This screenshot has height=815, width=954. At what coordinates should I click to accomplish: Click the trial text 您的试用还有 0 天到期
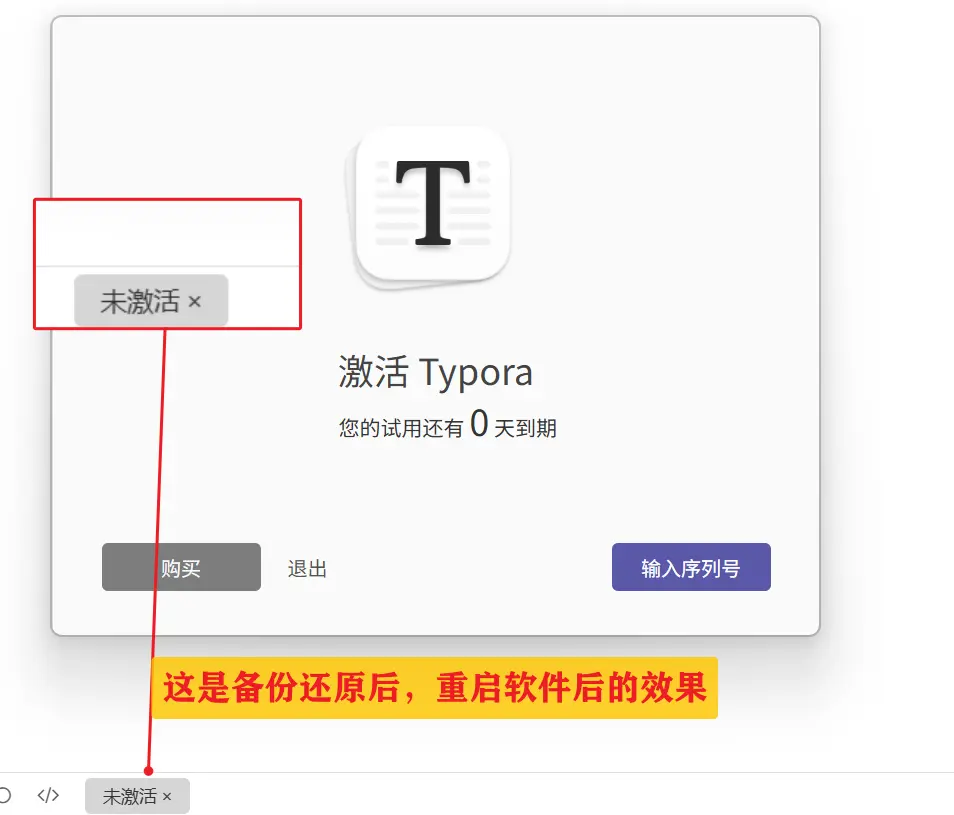[448, 425]
